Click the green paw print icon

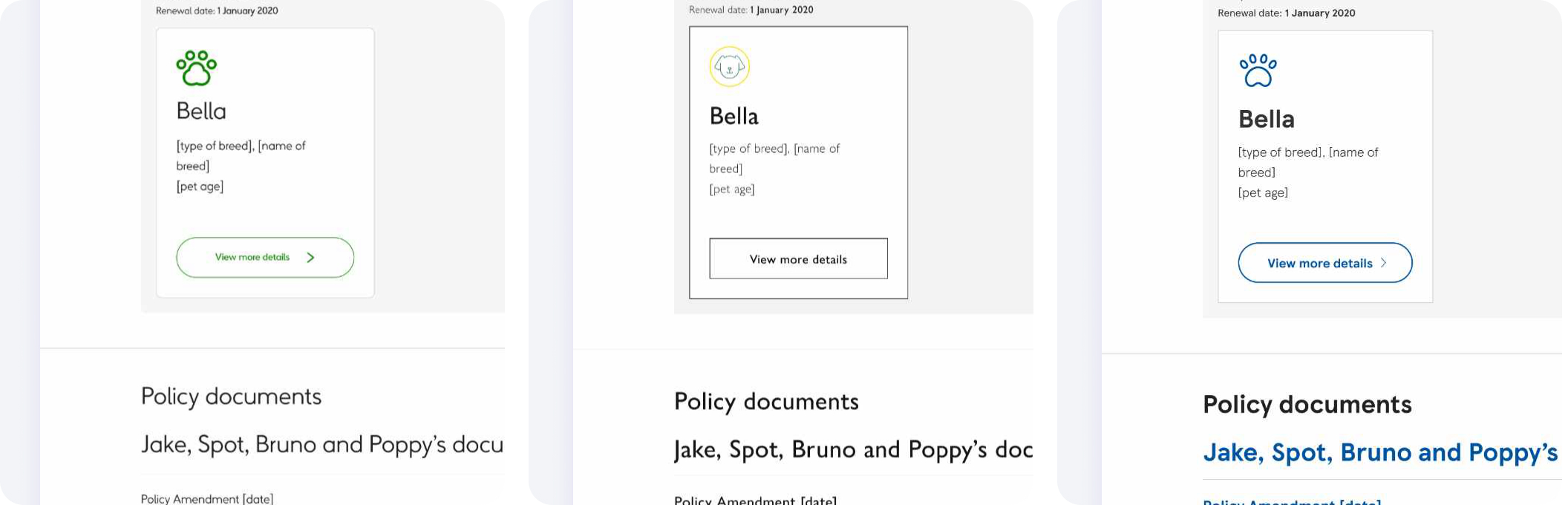coord(197,68)
